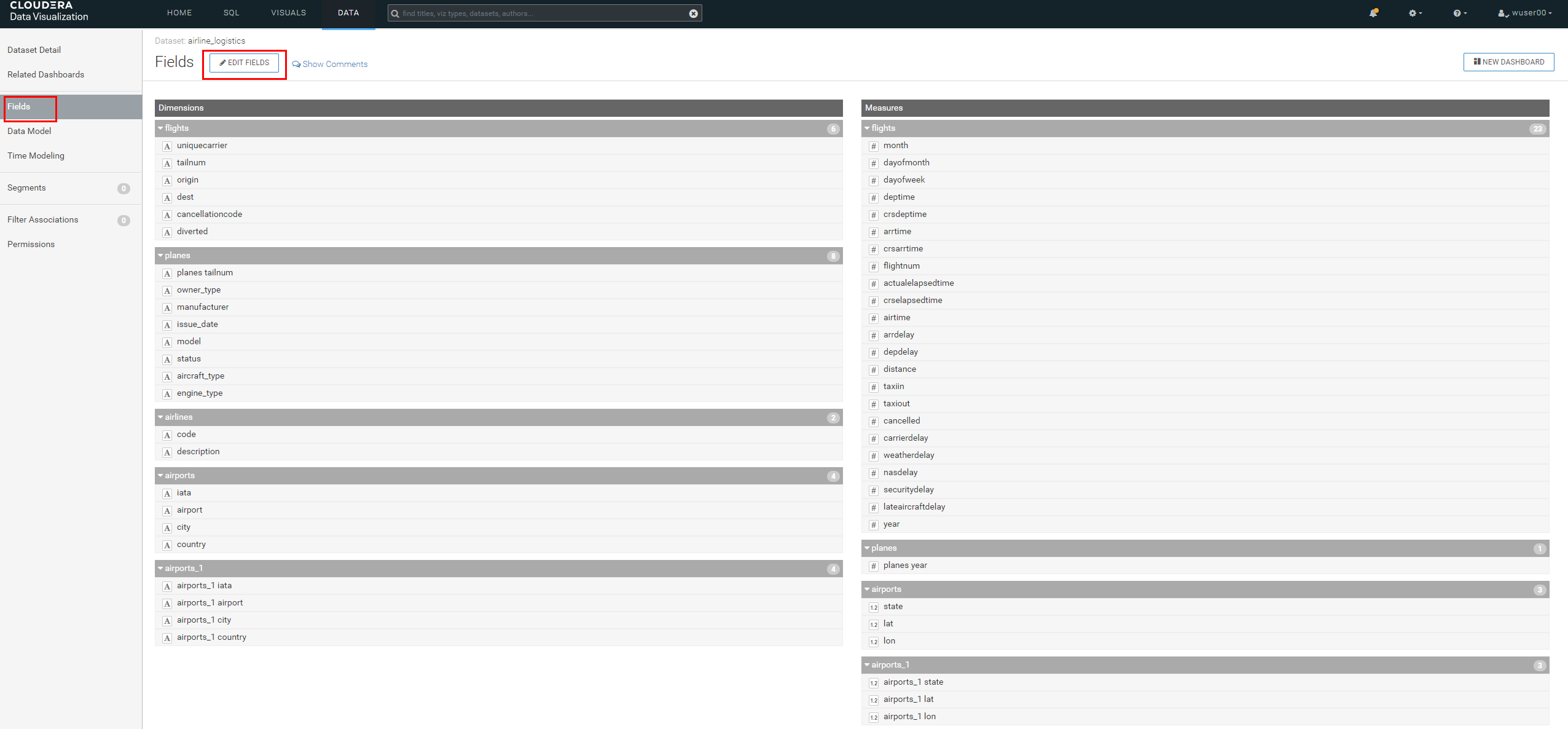
Task: Collapse the airports_1 group under Dimensions
Action: tap(161, 569)
